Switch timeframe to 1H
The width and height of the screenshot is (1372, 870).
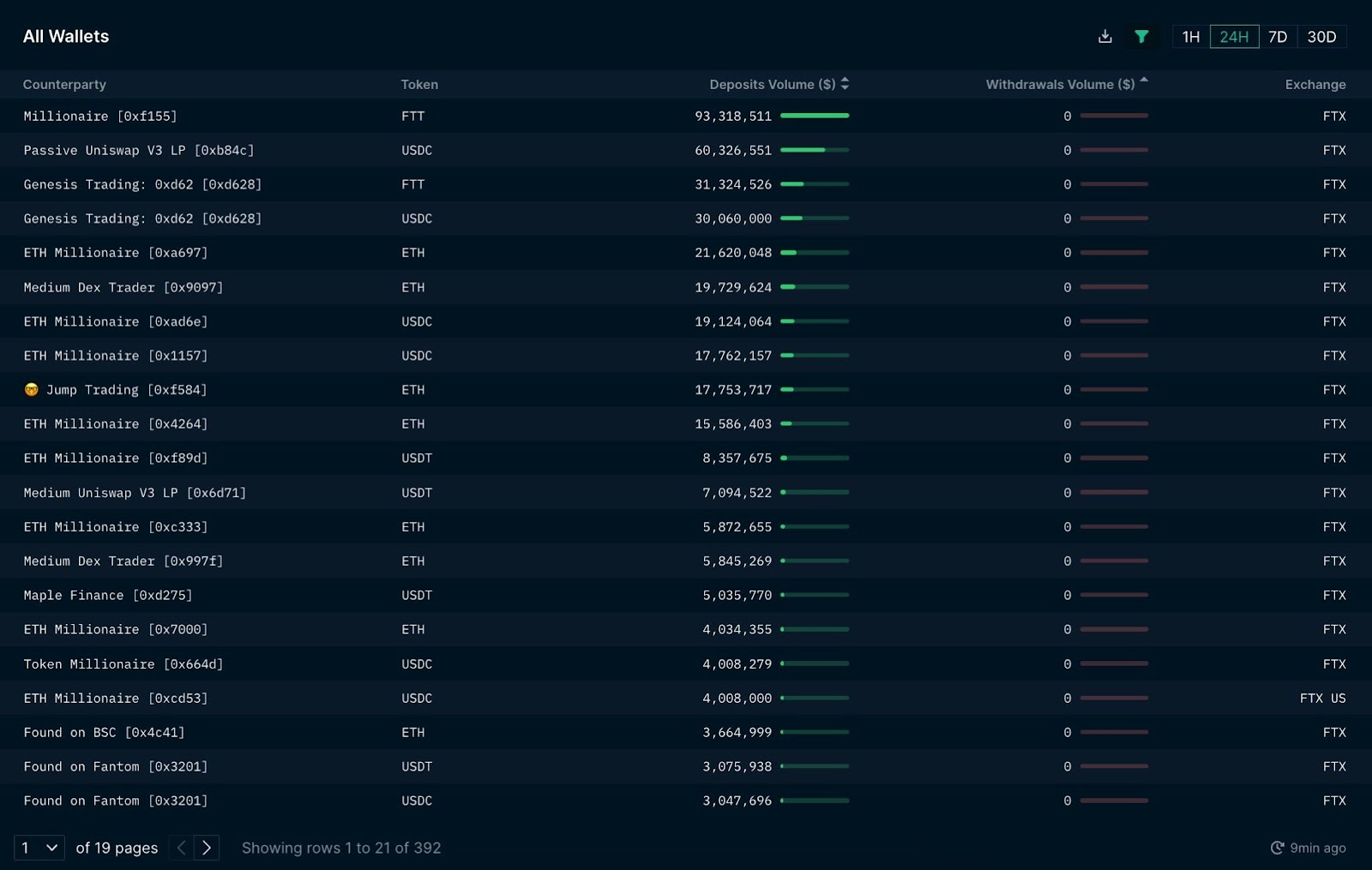pos(1191,37)
